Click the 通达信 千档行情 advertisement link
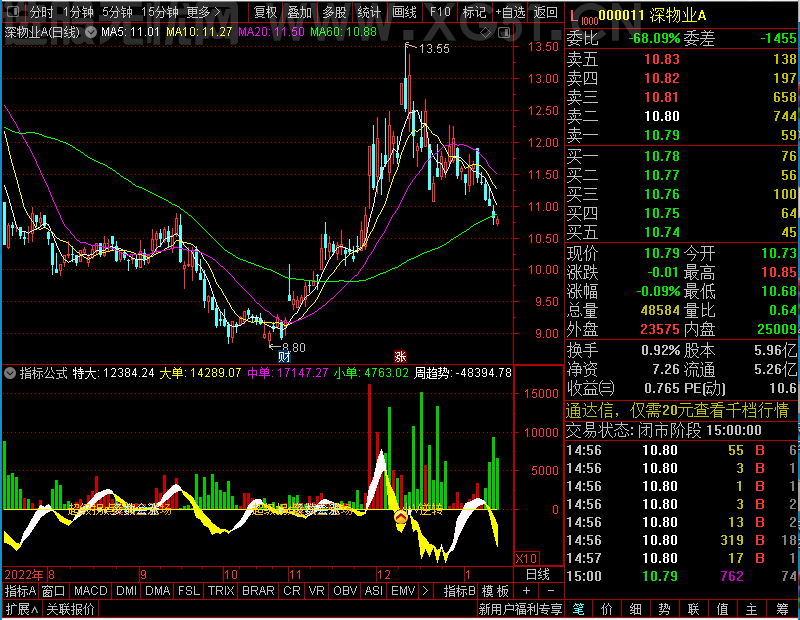The width and height of the screenshot is (800, 620). 678,410
